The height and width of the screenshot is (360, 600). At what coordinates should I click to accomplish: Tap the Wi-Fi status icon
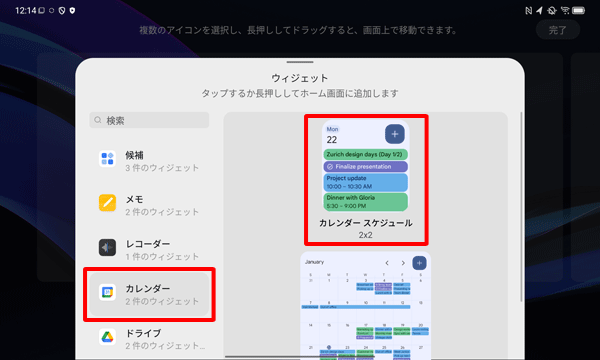[565, 10]
